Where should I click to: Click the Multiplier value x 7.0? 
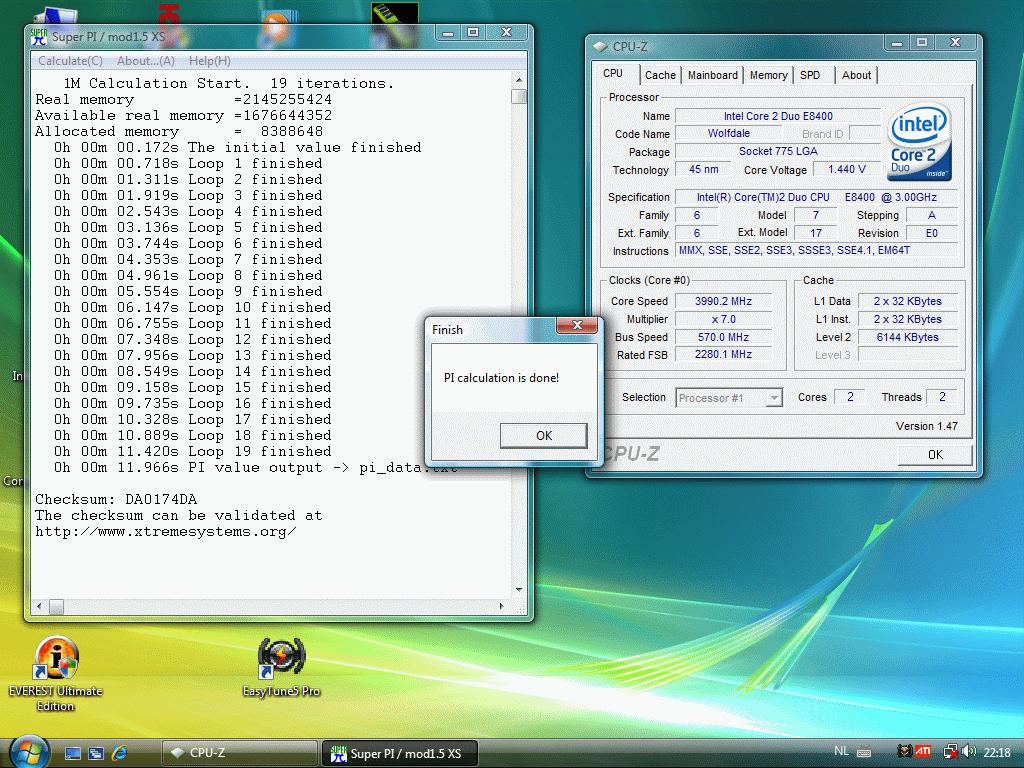(723, 319)
